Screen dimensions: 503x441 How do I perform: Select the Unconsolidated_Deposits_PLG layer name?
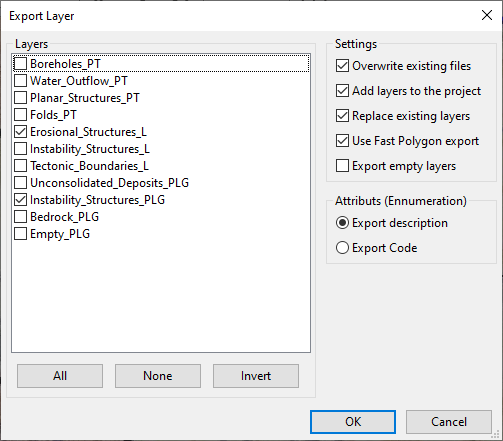coord(109,183)
